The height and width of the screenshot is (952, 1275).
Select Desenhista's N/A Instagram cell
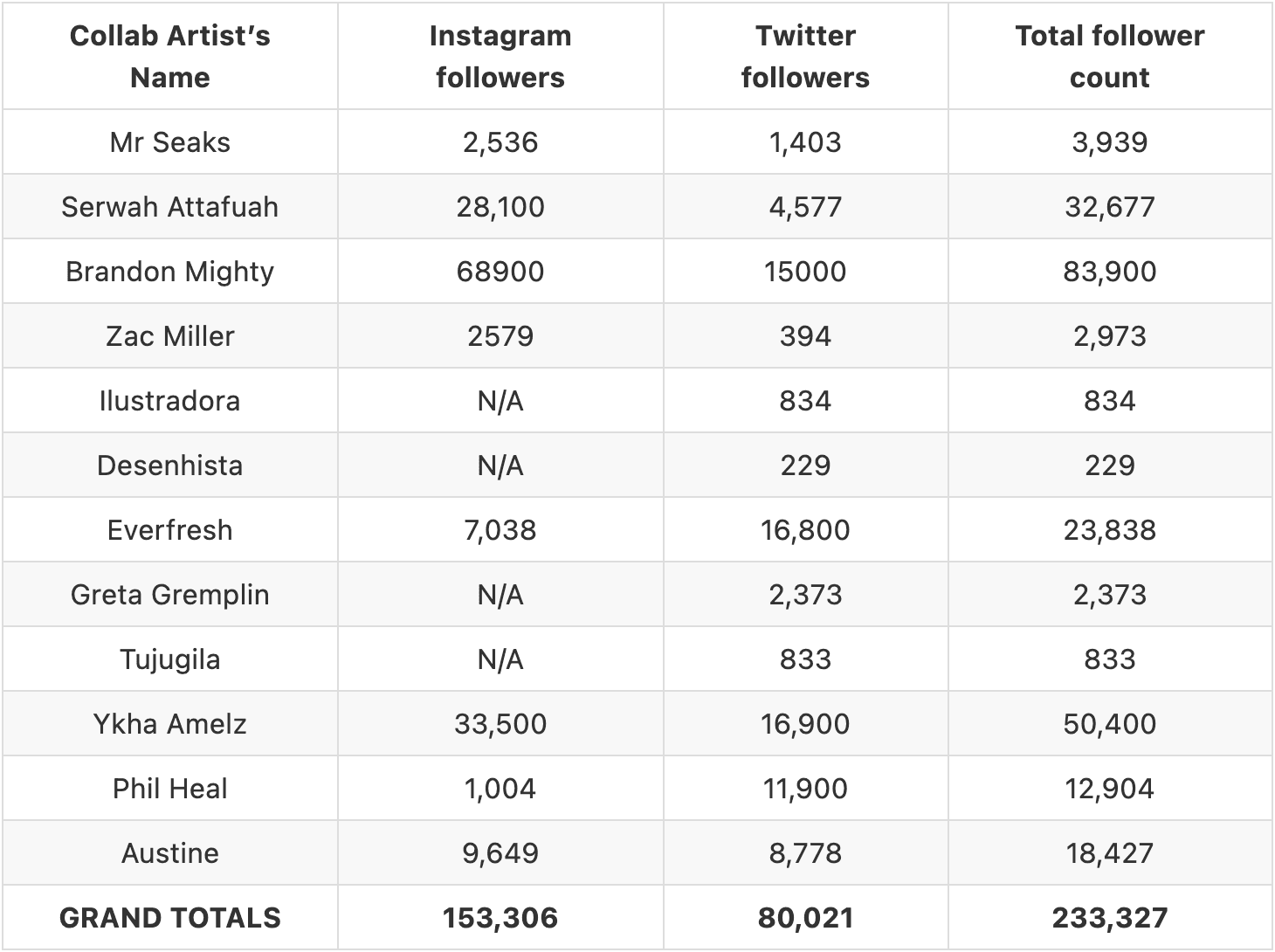(500, 466)
